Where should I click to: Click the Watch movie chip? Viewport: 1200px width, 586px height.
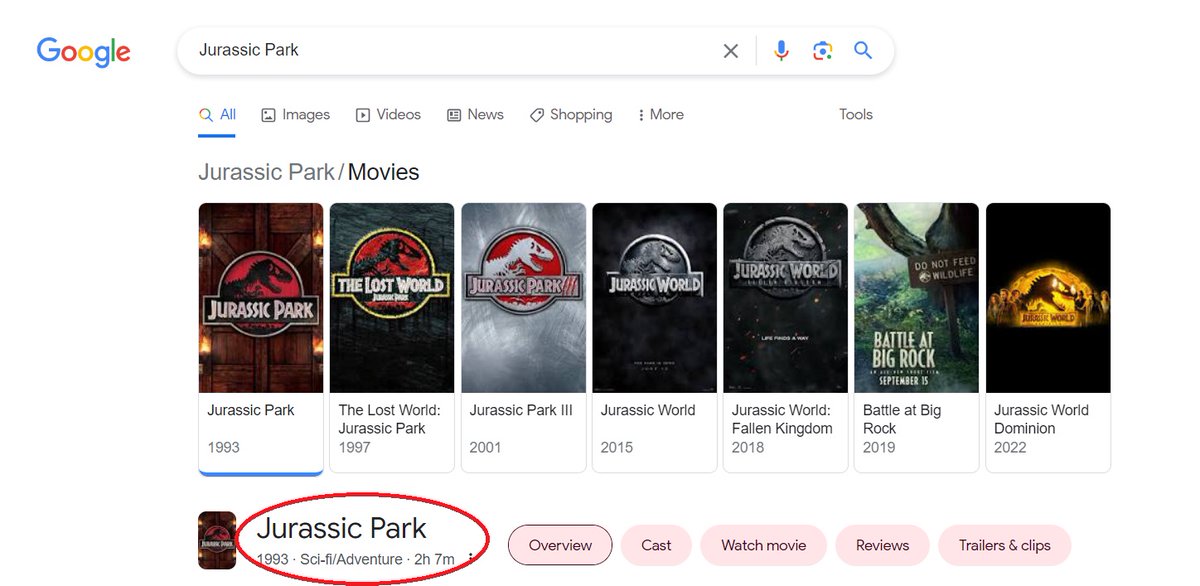click(764, 545)
